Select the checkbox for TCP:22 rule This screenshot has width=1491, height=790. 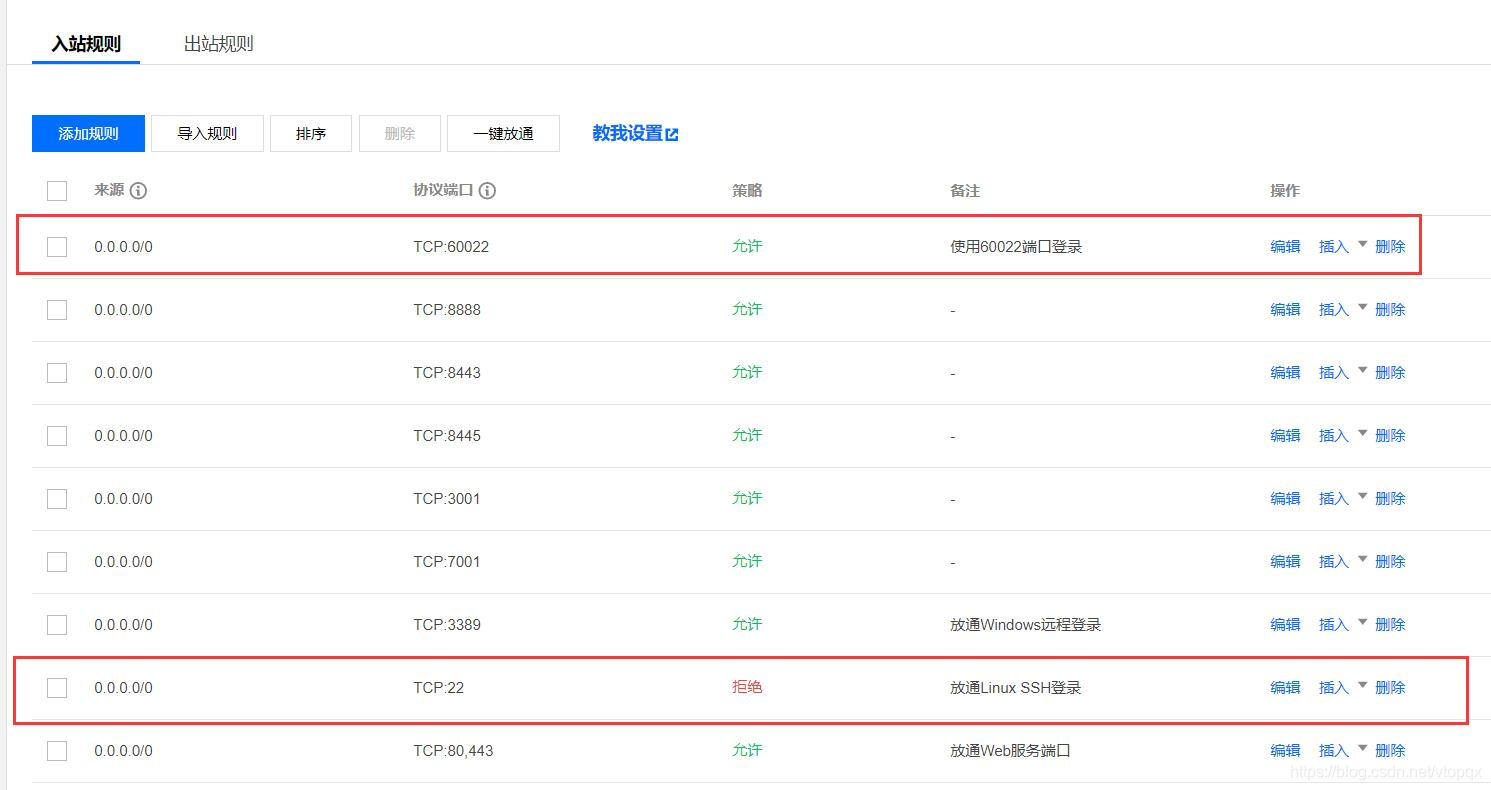[x=57, y=688]
